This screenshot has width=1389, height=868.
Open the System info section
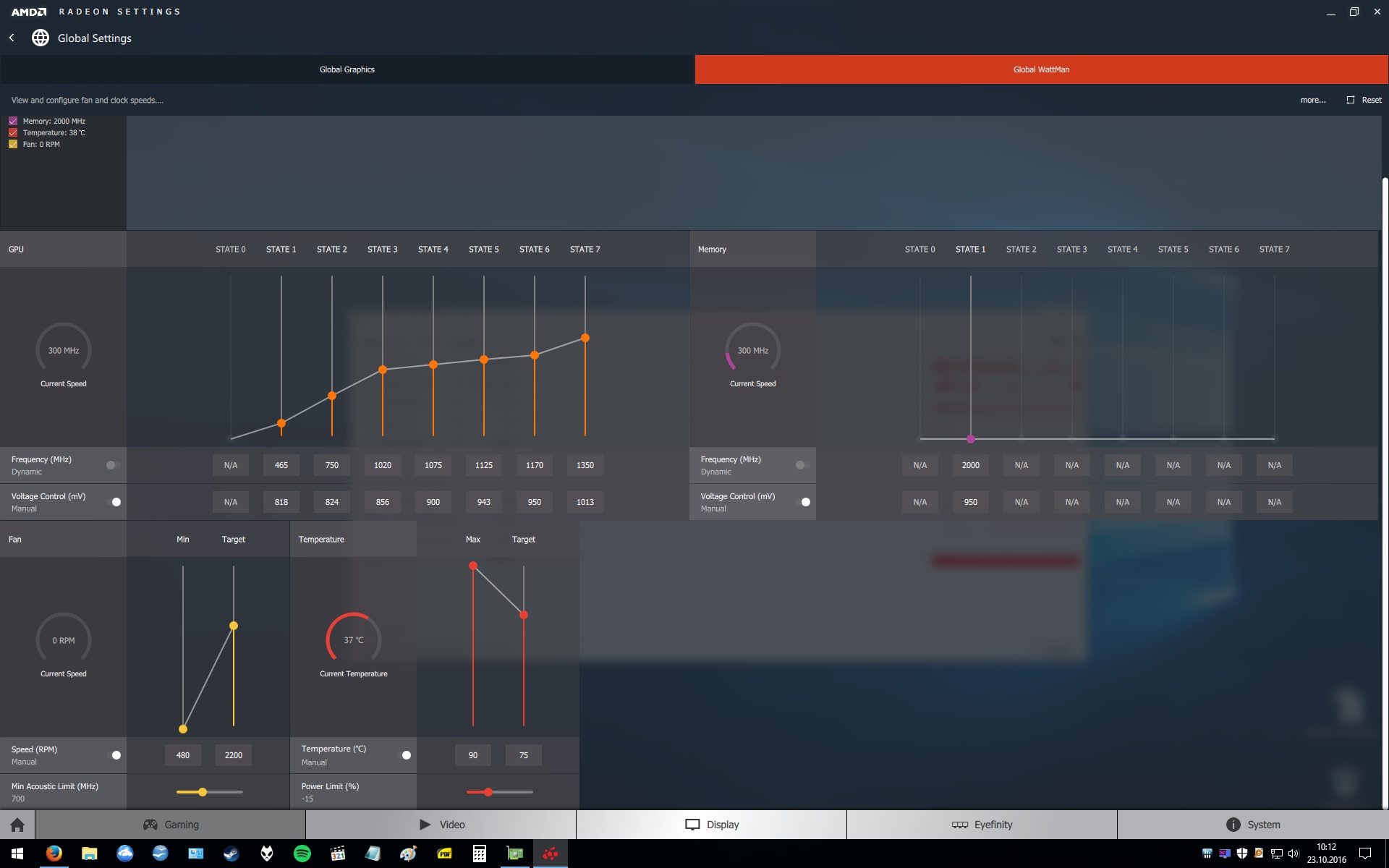tap(1252, 825)
